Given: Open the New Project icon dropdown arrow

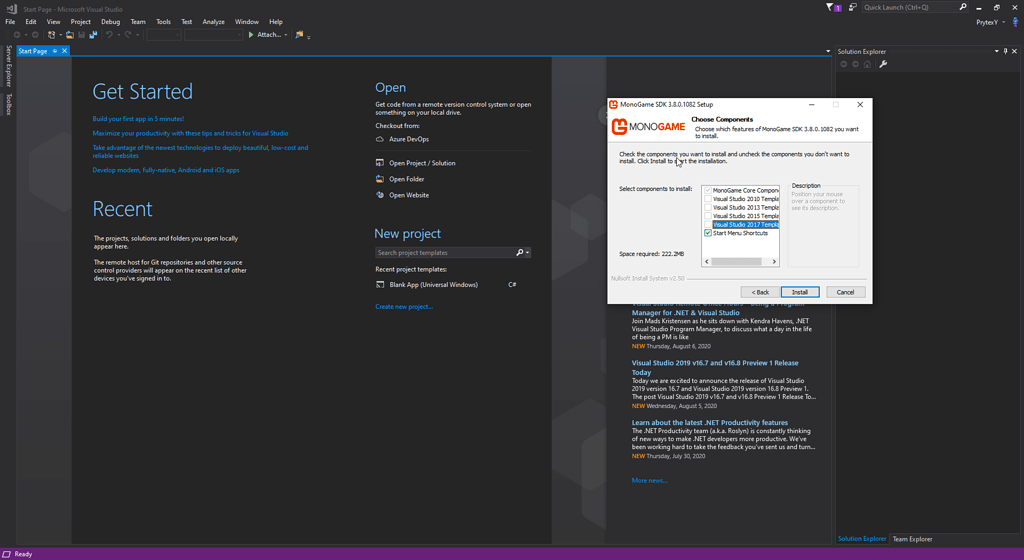Looking at the screenshot, I should (x=60, y=35).
